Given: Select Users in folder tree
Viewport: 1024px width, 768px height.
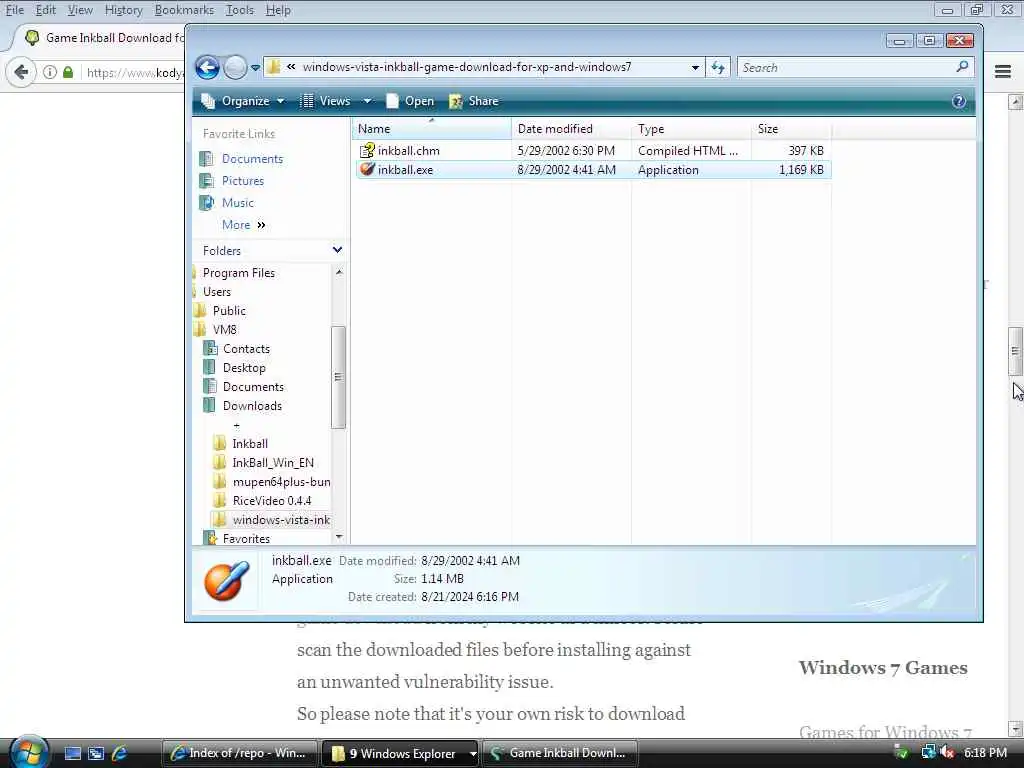Looking at the screenshot, I should (x=216, y=292).
